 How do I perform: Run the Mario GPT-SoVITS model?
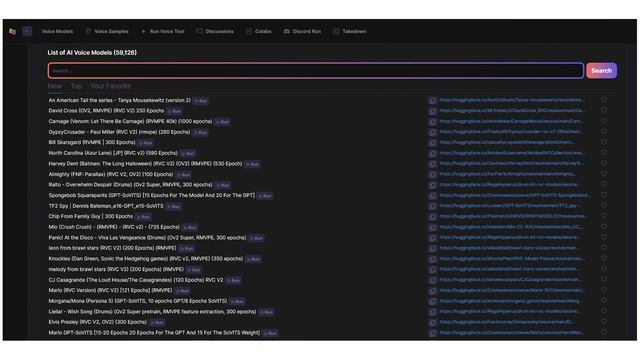(x=270, y=333)
